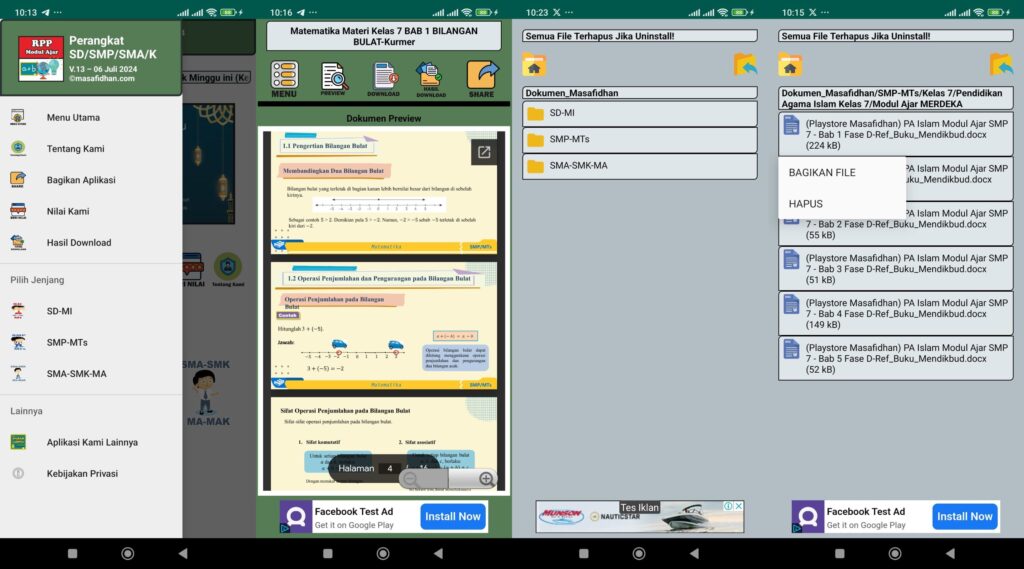1024x569 pixels.
Task: Choose SD-MI level icon in drawer
Action: point(18,311)
